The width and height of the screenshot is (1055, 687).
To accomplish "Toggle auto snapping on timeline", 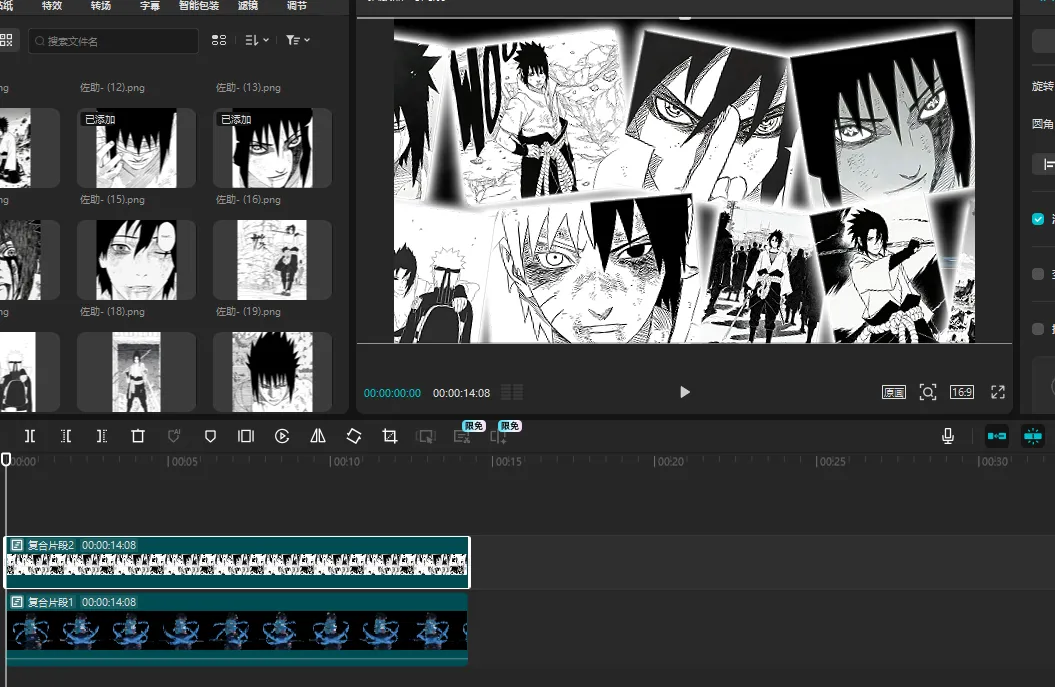I will (x=1033, y=436).
